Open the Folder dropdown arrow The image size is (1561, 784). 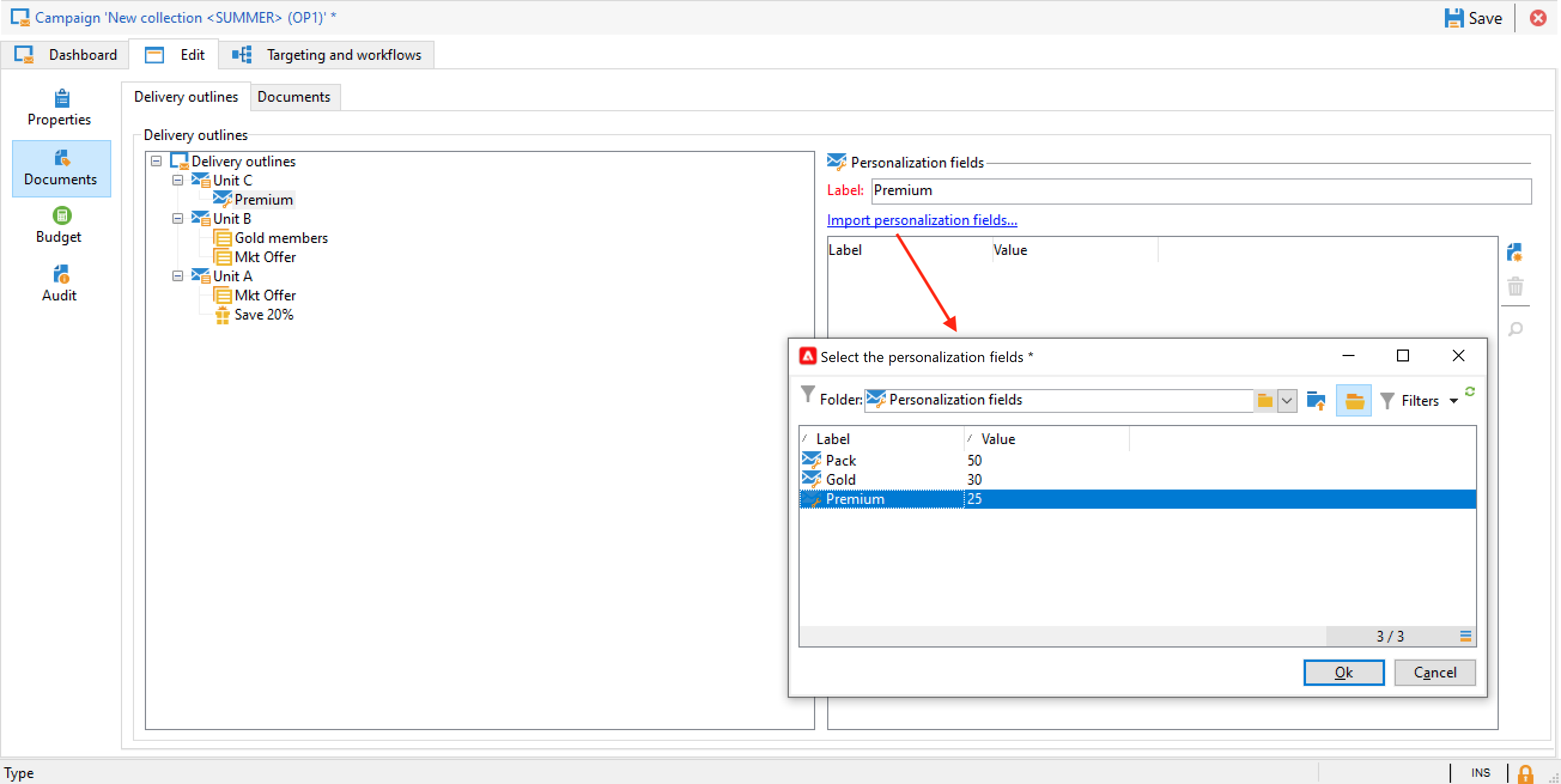click(1286, 400)
